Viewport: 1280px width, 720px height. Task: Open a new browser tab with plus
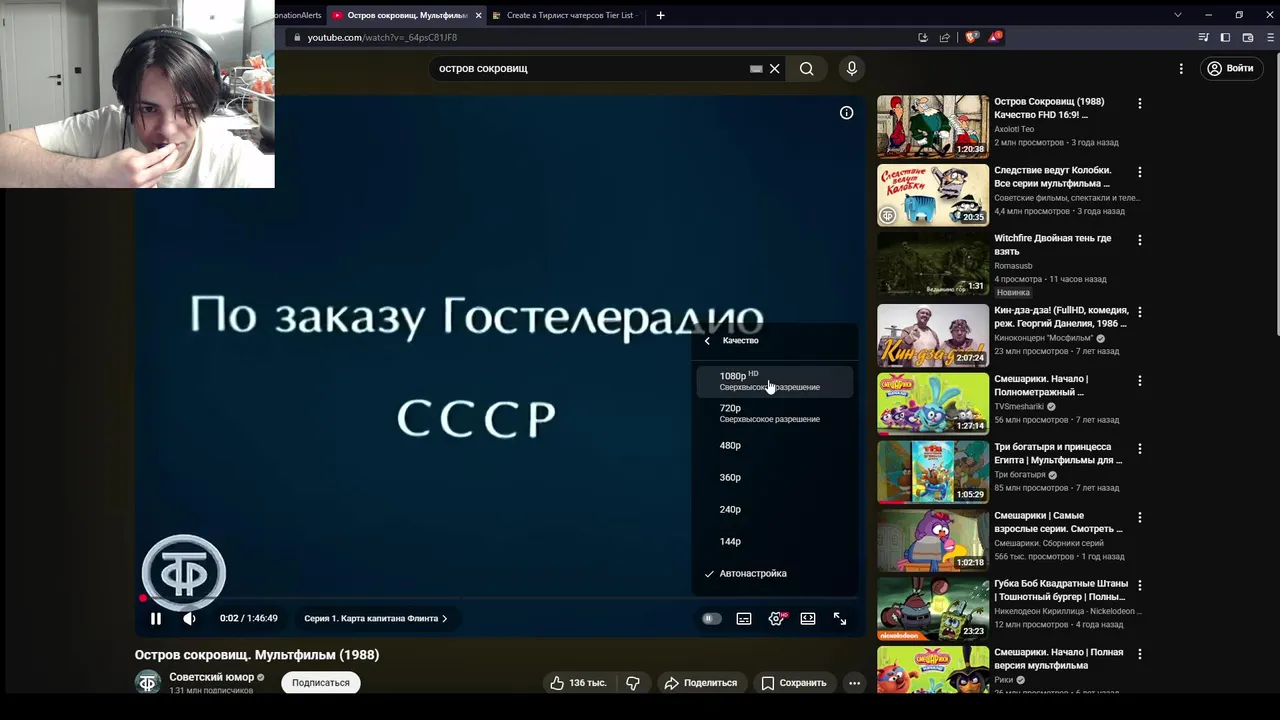pyautogui.click(x=660, y=15)
